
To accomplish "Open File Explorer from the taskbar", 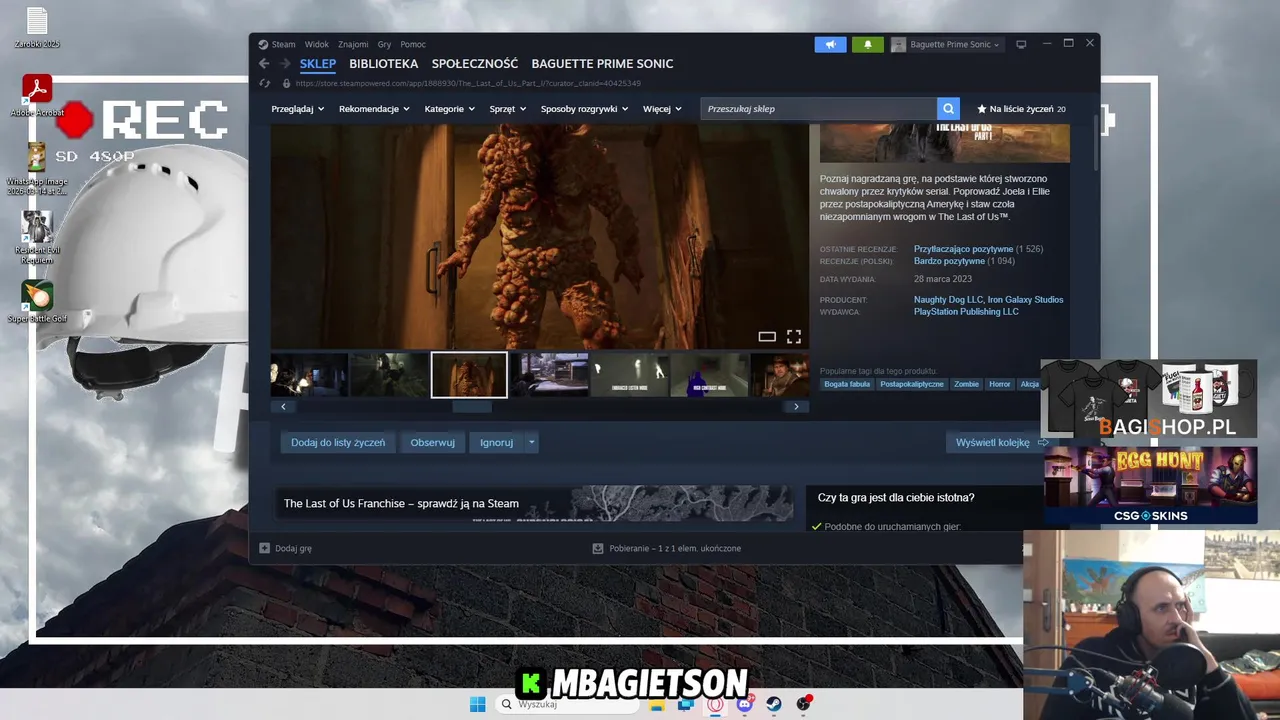I will point(657,704).
